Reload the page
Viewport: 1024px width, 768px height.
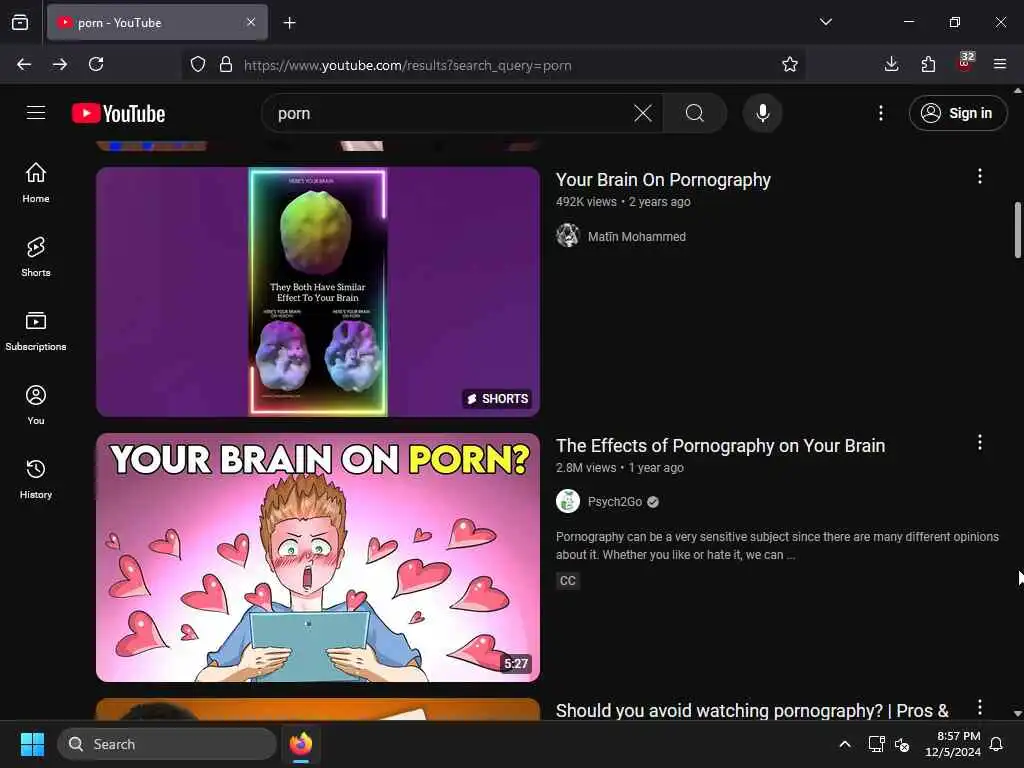96,64
